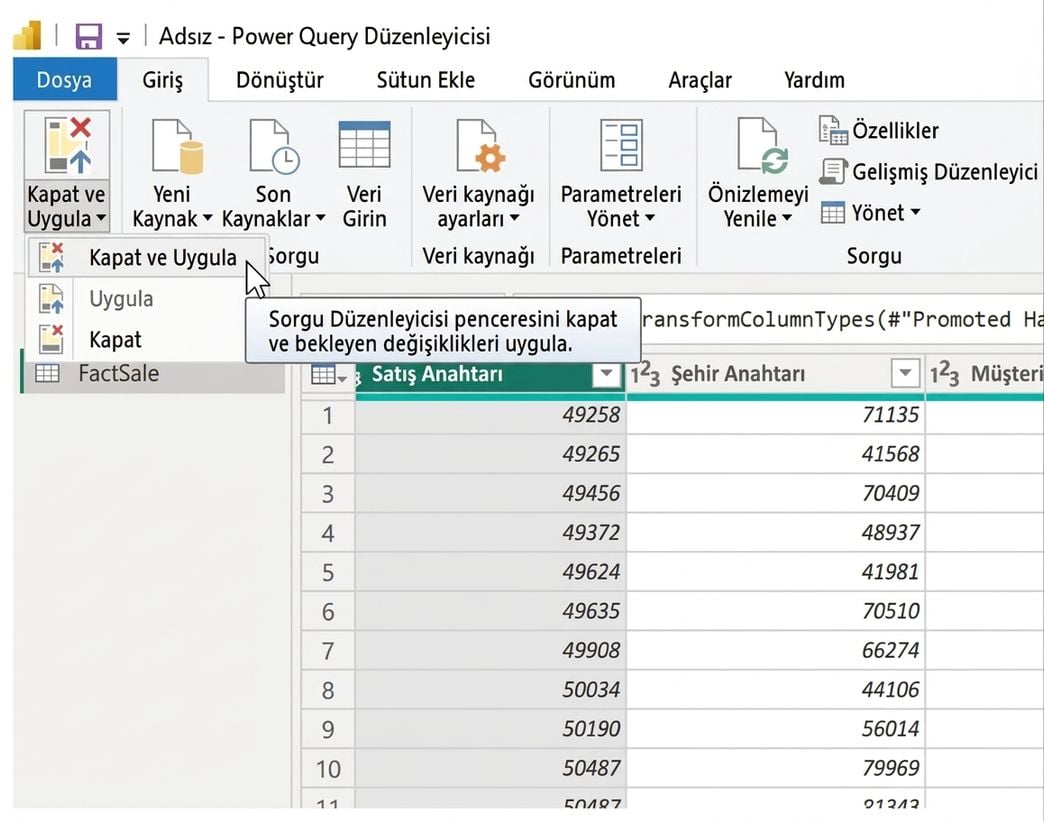The width and height of the screenshot is (1044, 822).
Task: Open the Araçlar tab
Action: point(700,80)
